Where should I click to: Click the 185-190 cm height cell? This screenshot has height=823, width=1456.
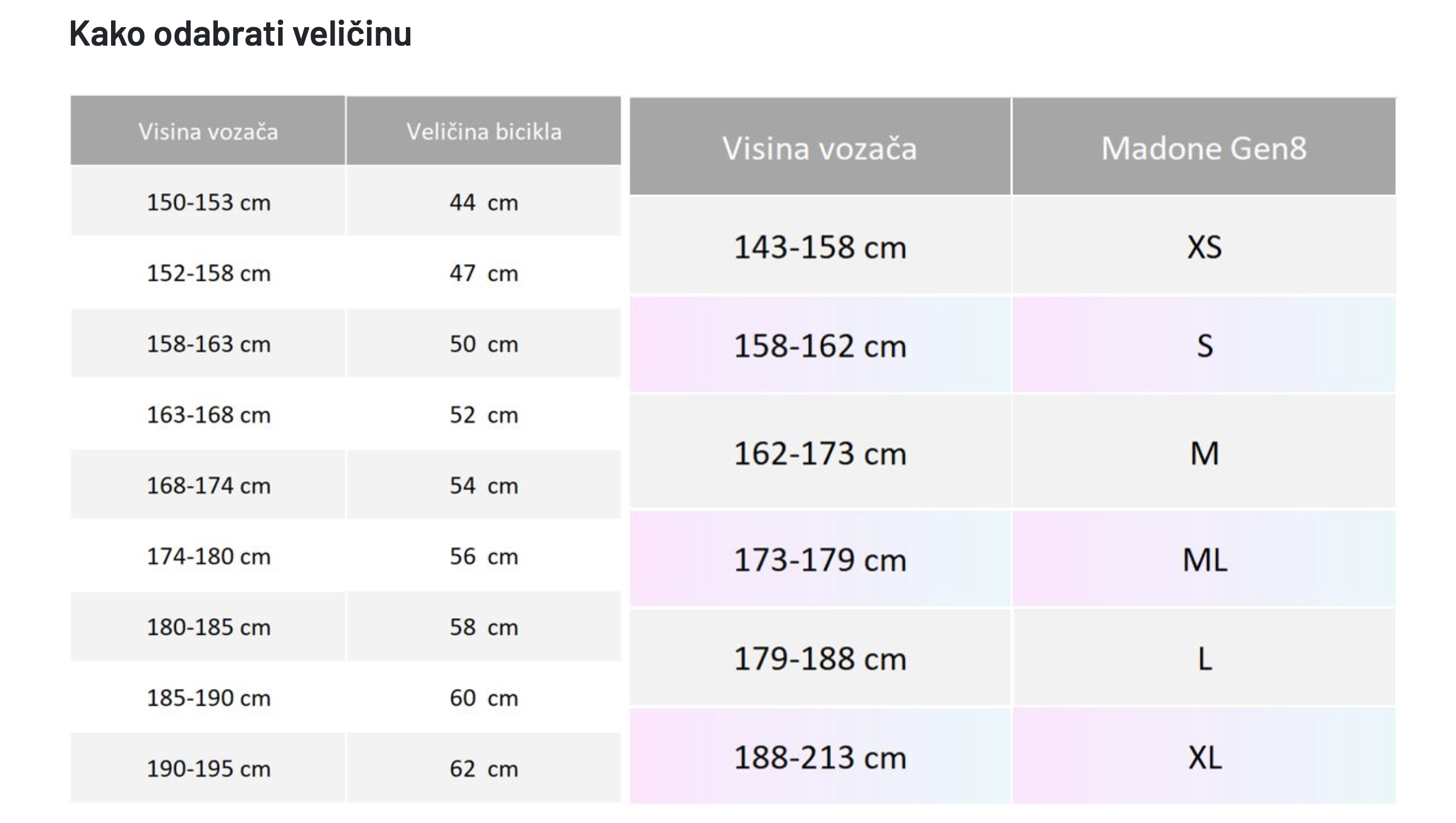[x=208, y=698]
